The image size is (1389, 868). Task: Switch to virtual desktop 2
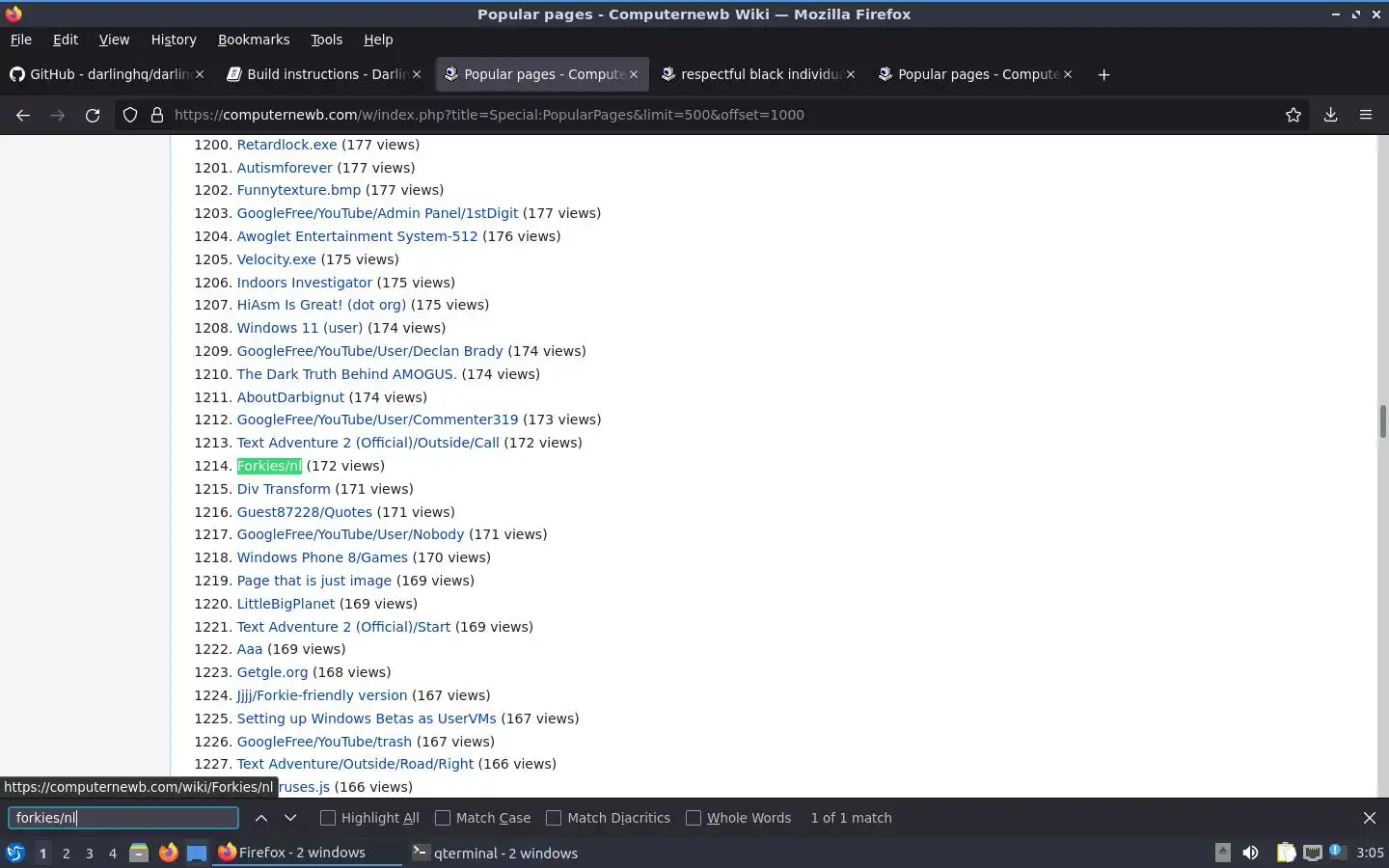click(x=66, y=854)
